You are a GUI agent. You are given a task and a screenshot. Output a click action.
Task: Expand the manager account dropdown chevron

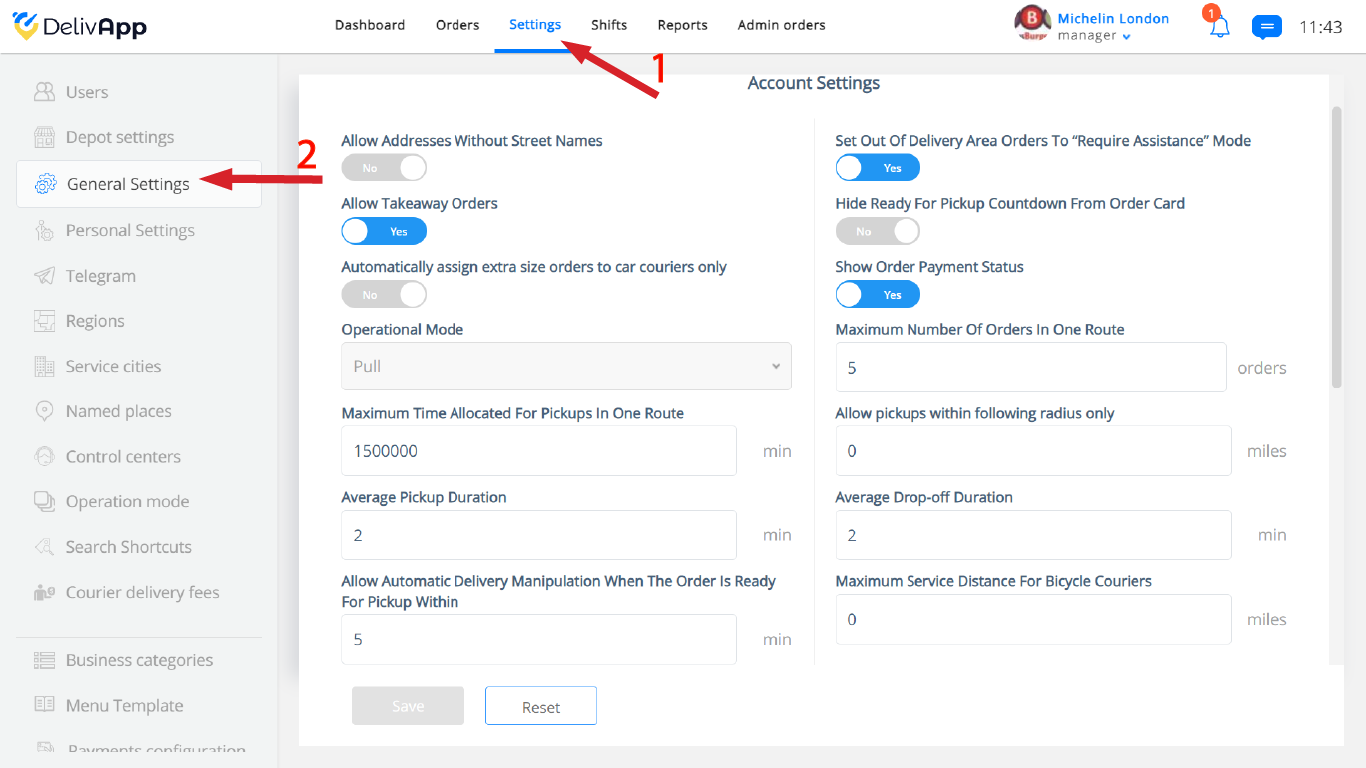(x=1127, y=37)
